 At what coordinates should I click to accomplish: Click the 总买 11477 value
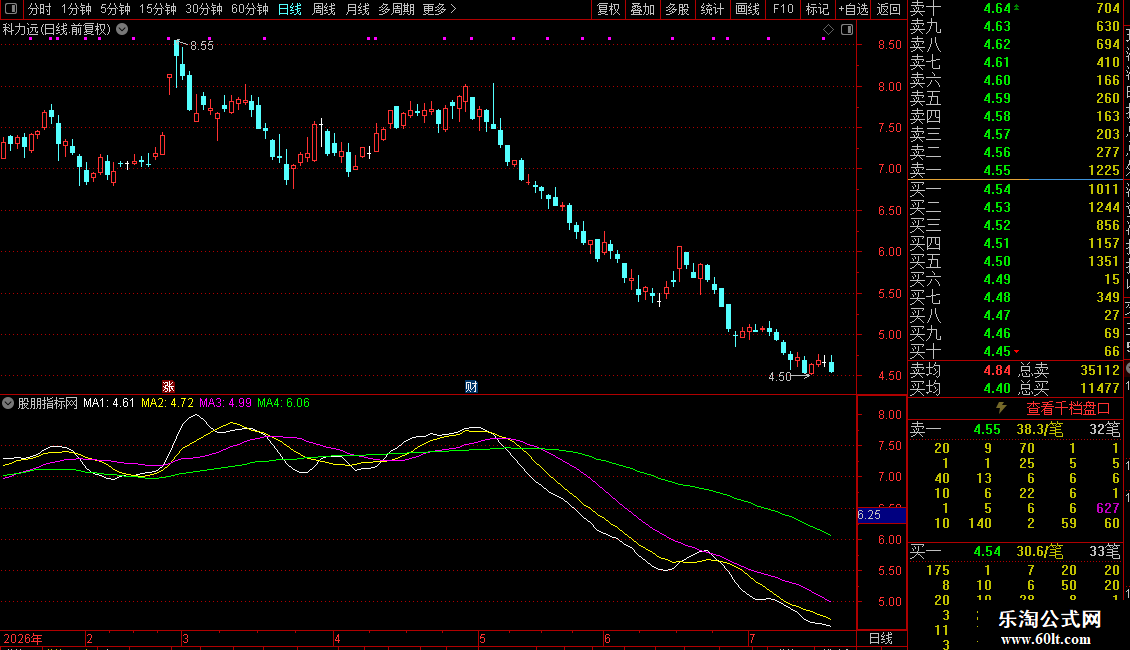click(1100, 388)
